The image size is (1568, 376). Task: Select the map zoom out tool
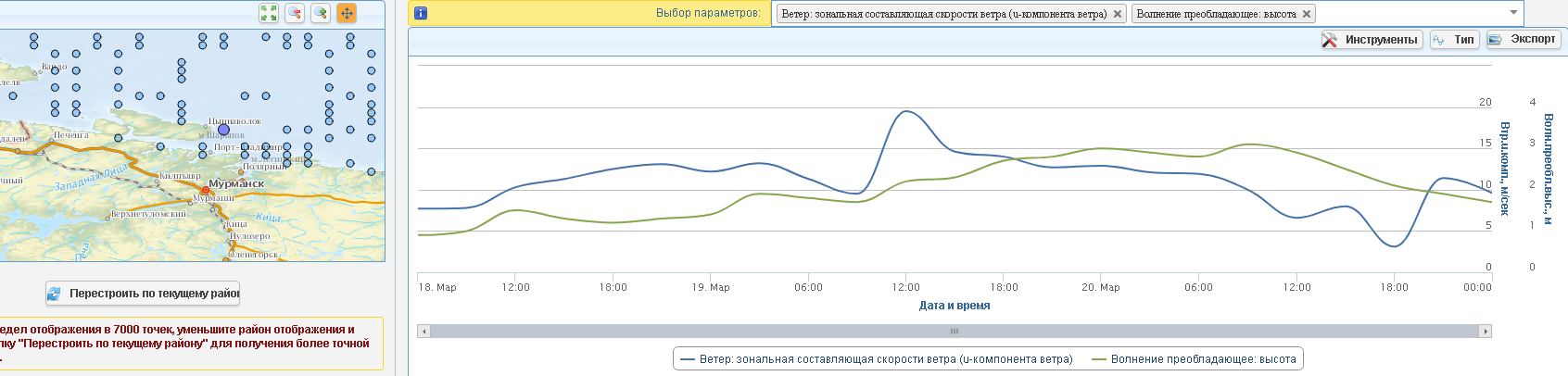pyautogui.click(x=295, y=13)
